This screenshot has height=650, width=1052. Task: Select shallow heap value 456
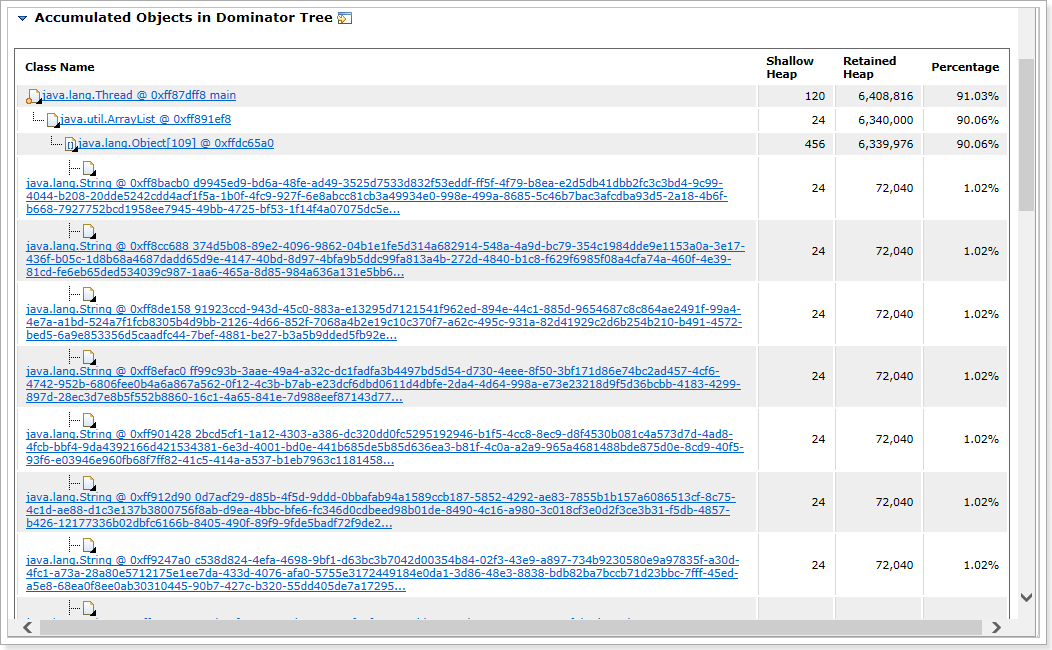point(814,144)
